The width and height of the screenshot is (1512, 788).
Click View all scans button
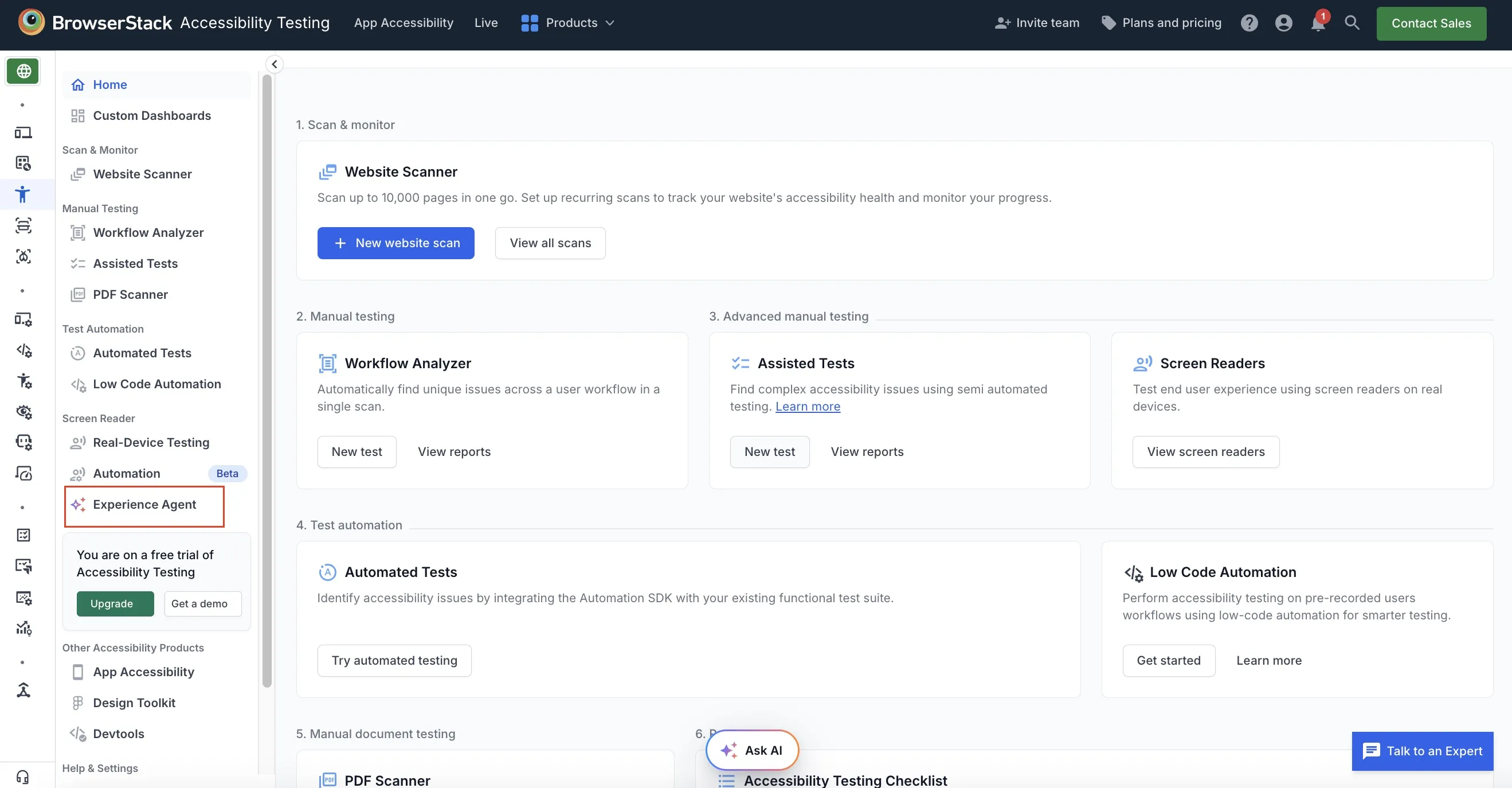pos(550,243)
